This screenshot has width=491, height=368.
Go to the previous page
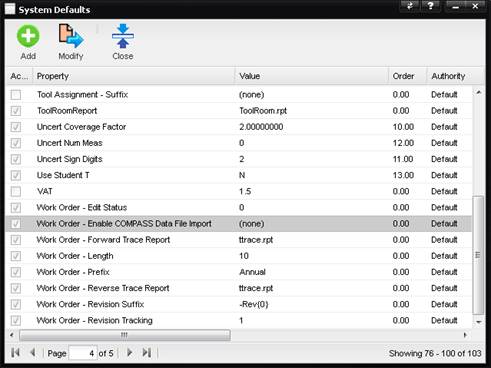point(33,352)
